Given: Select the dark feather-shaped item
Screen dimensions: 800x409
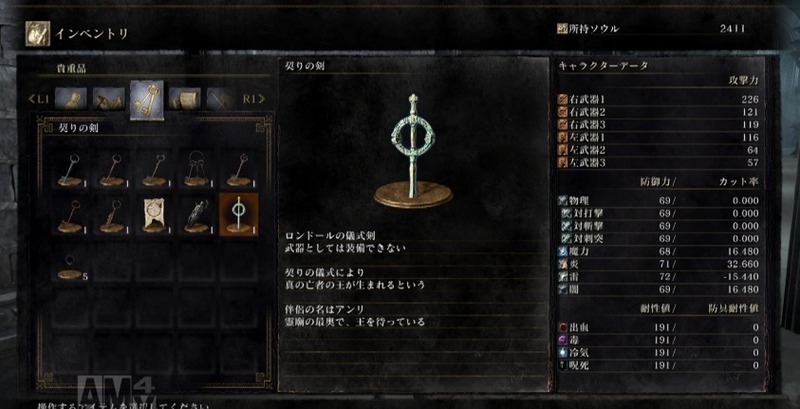Looking at the screenshot, I should 196,214.
